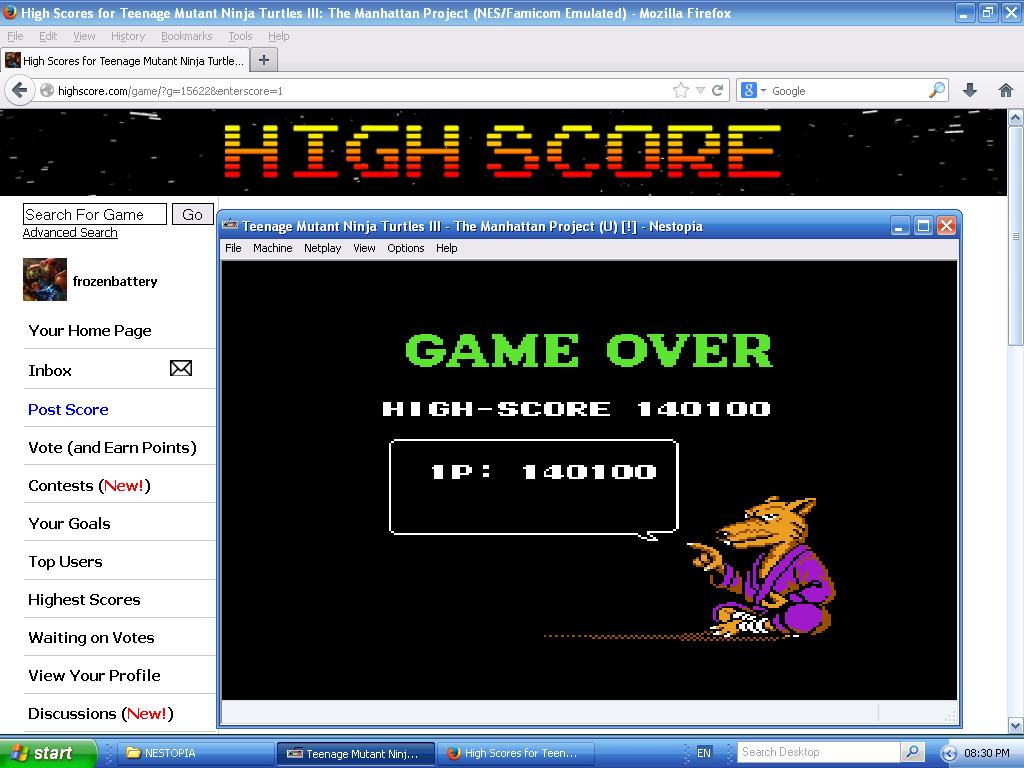The image size is (1024, 768).
Task: Open View Your Profile link
Action: [x=95, y=675]
